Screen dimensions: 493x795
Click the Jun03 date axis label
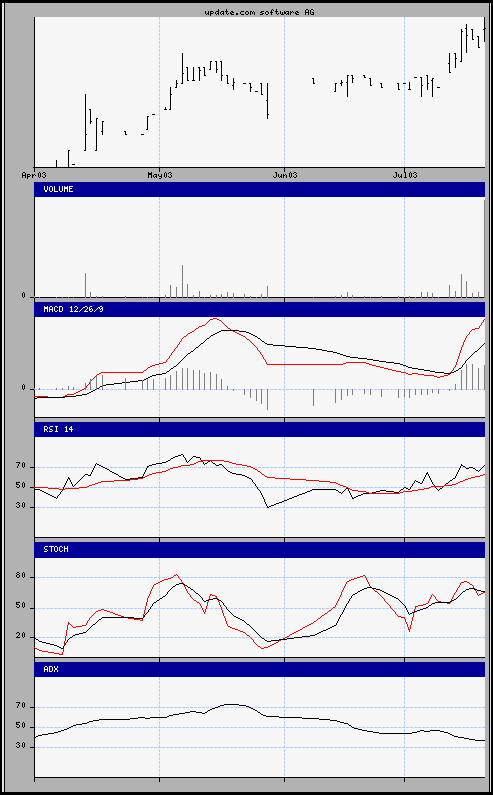click(285, 175)
